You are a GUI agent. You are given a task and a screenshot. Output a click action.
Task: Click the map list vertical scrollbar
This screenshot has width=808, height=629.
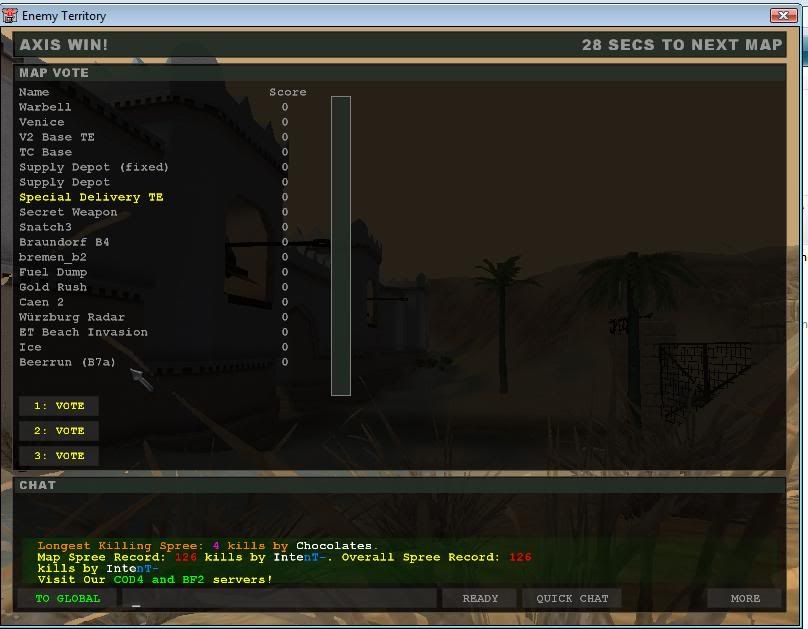(341, 246)
